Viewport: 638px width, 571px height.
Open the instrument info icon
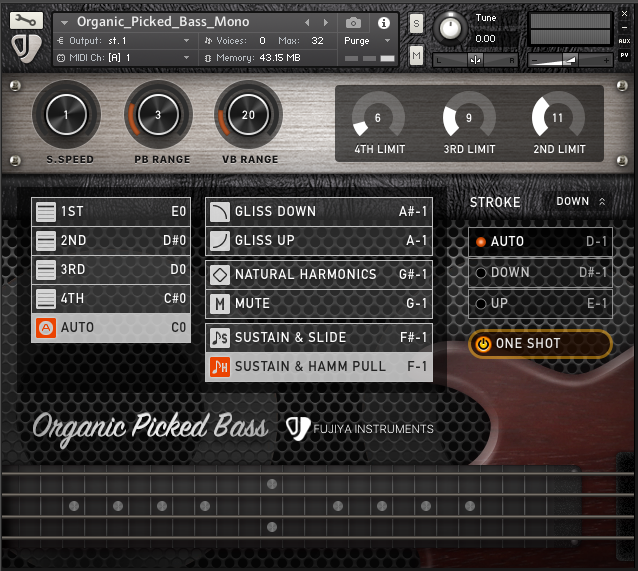tap(384, 22)
